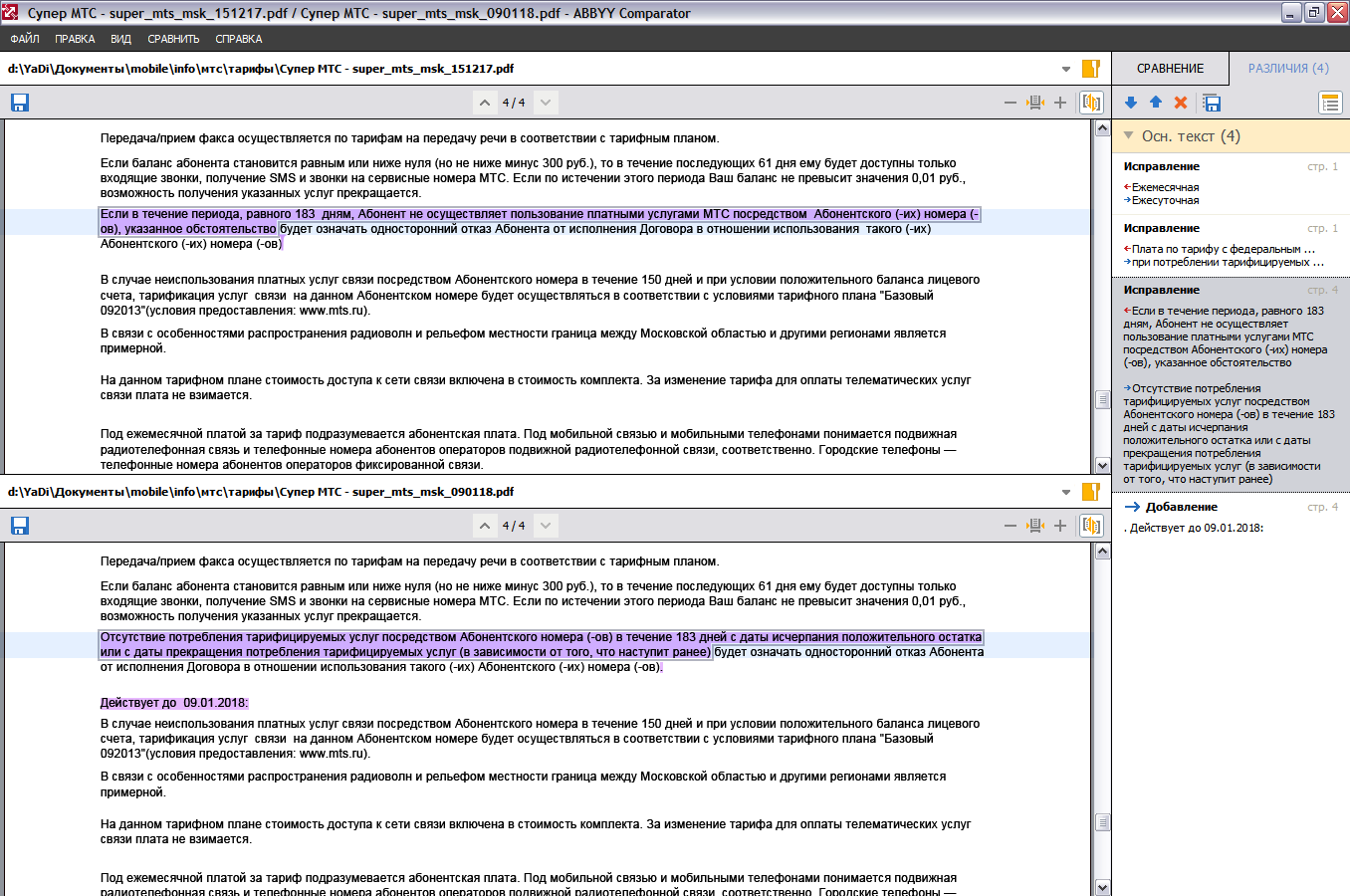Go to next page in bottom document

[x=546, y=526]
